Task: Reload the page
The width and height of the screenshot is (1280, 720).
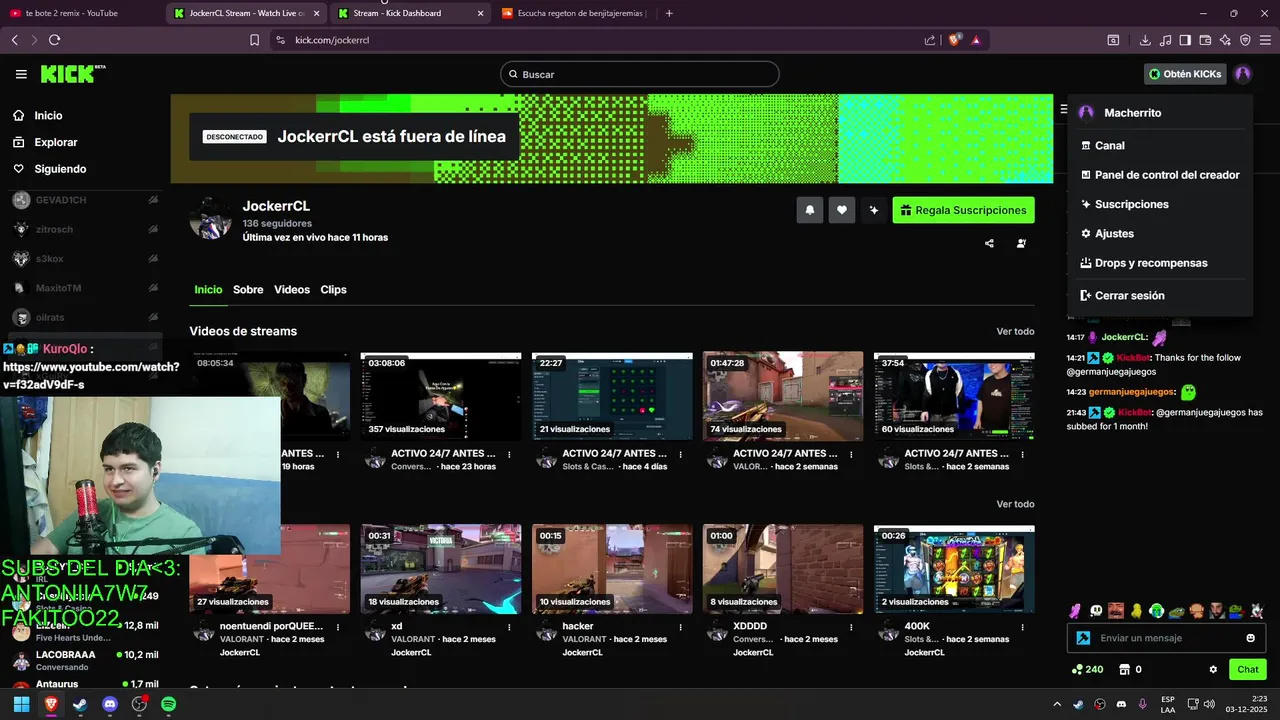Action: point(54,40)
